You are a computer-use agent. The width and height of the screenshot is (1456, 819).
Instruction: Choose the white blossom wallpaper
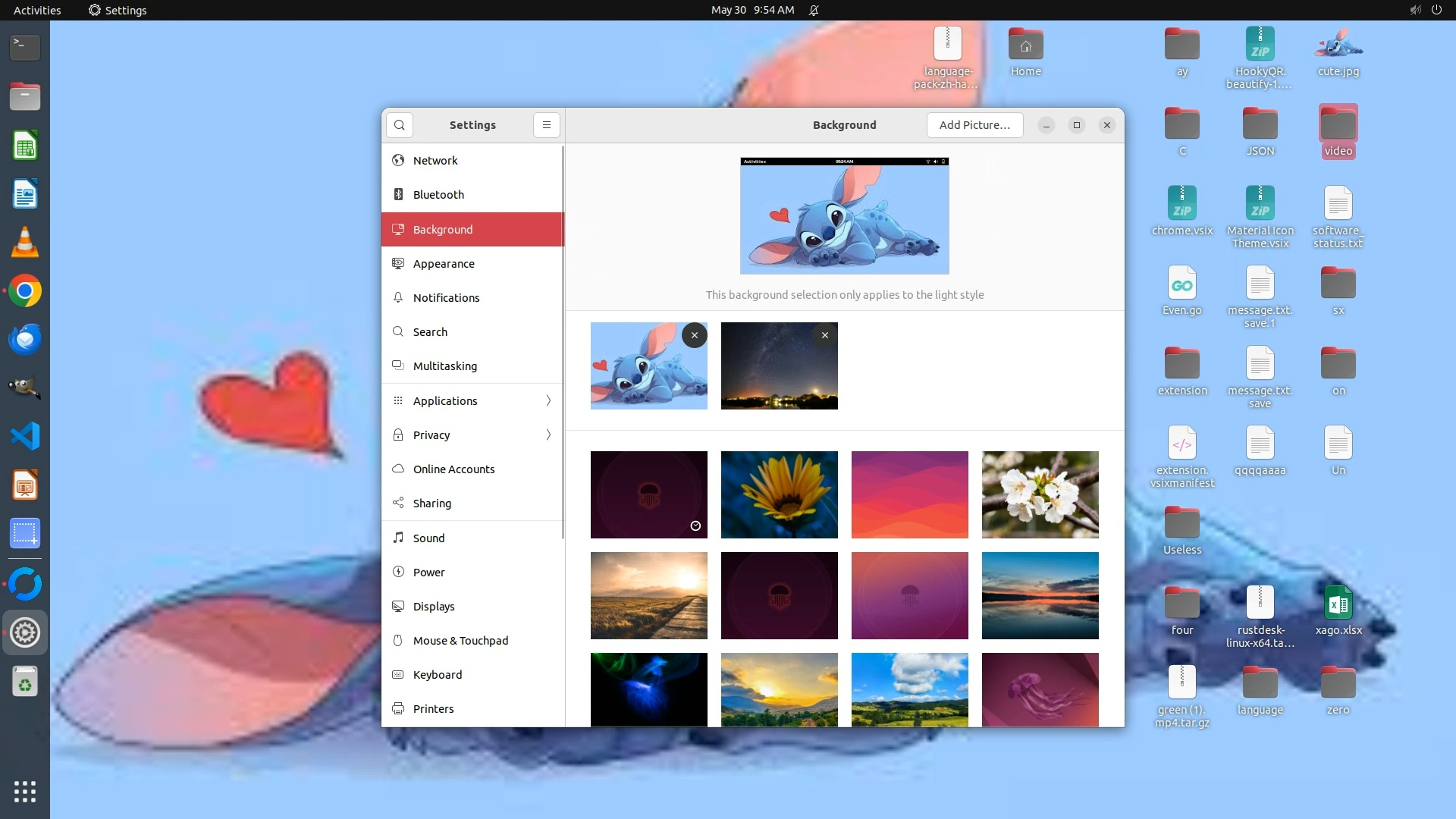1040,495
